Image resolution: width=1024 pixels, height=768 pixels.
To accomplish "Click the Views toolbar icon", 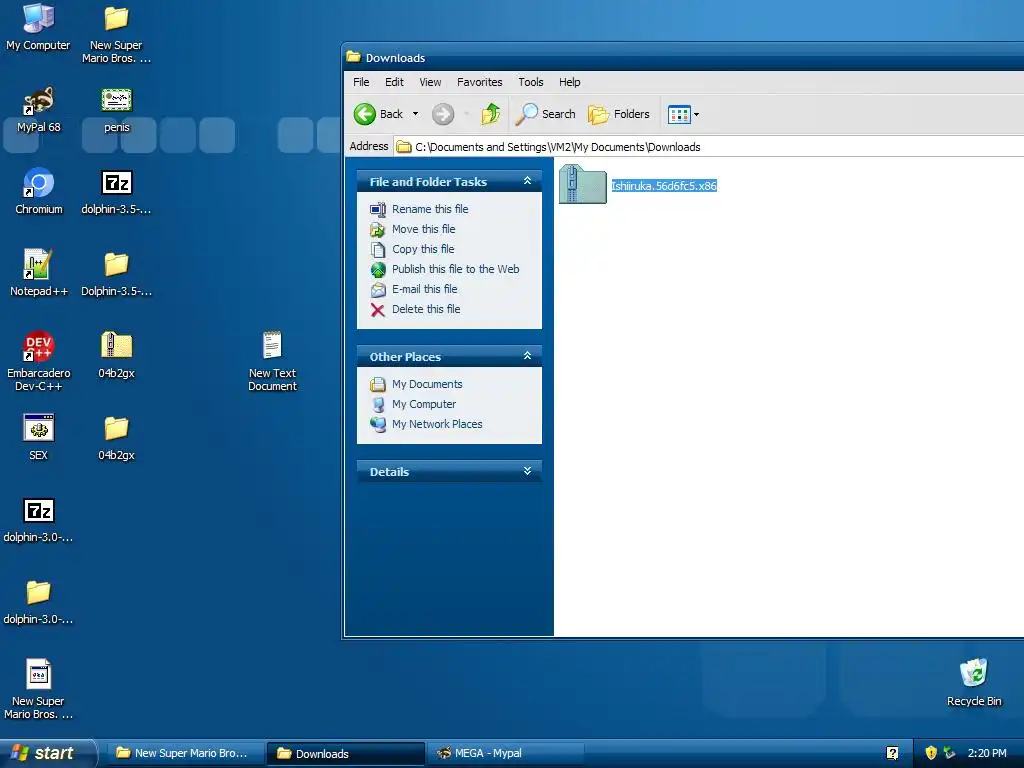I will tap(679, 114).
